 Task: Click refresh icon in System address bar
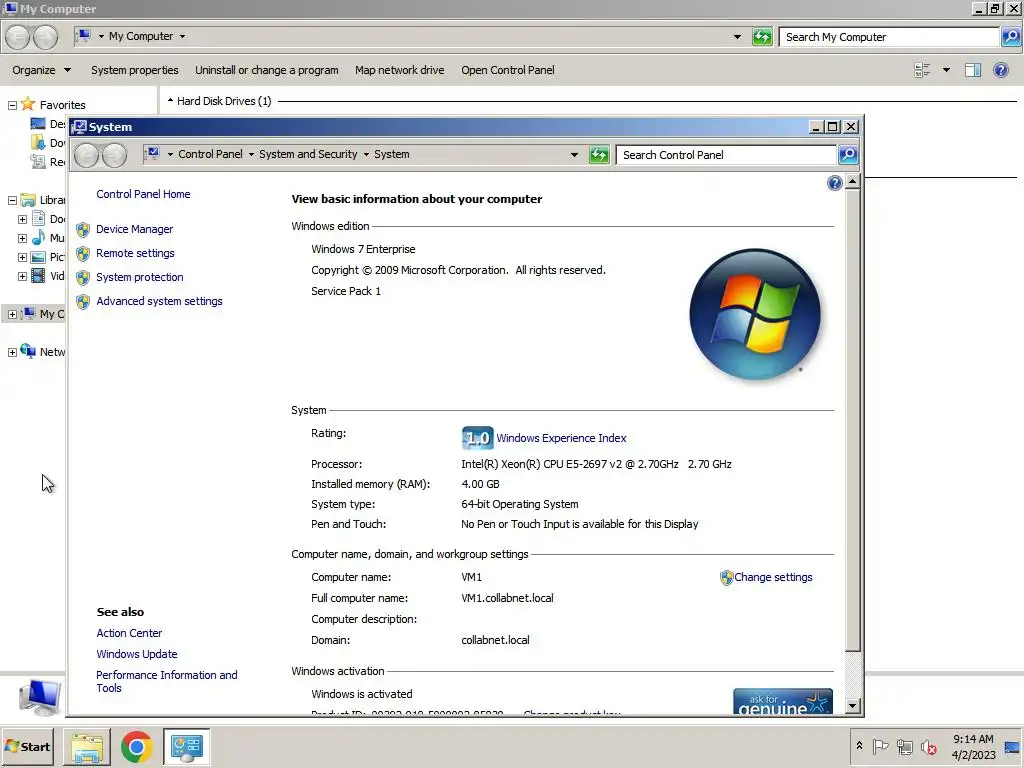pyautogui.click(x=599, y=155)
